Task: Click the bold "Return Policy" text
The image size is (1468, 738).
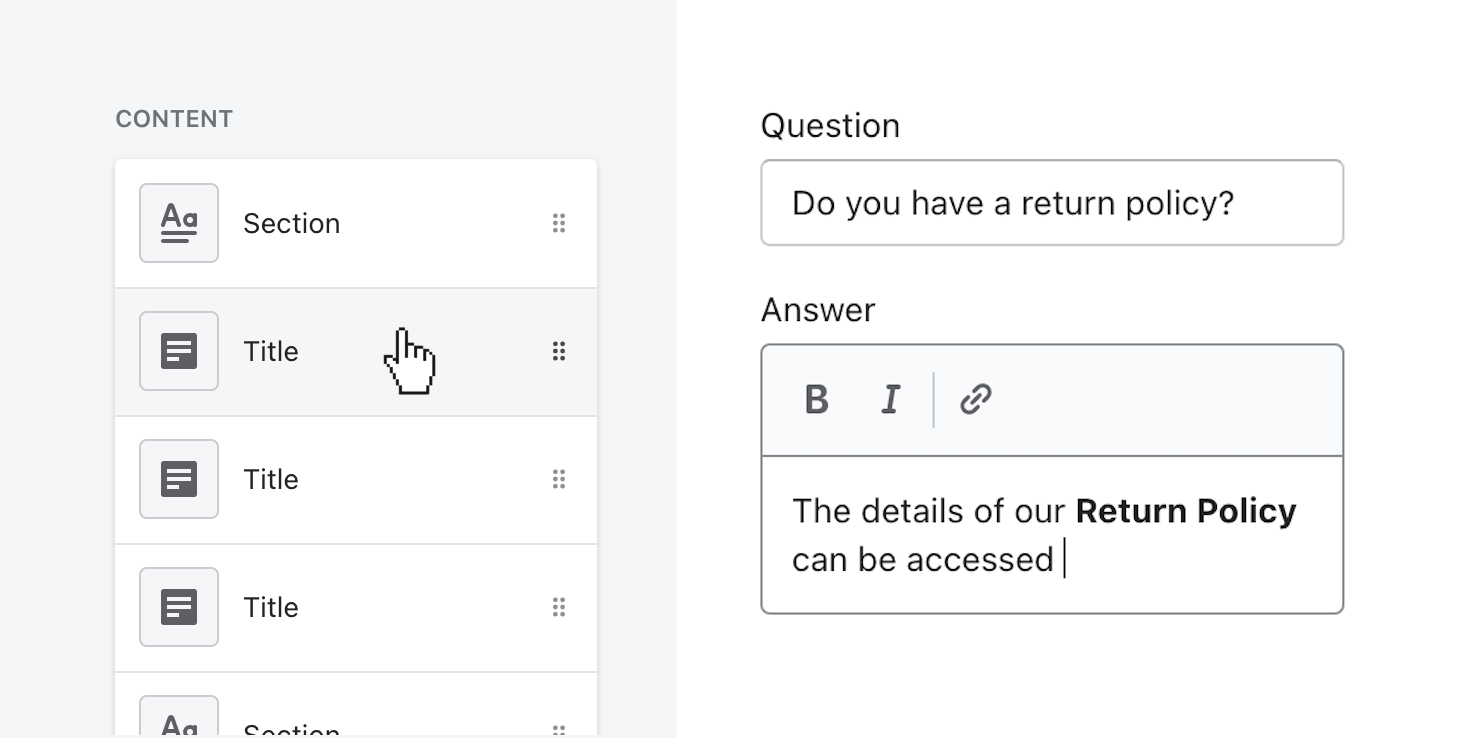Action: click(1185, 511)
